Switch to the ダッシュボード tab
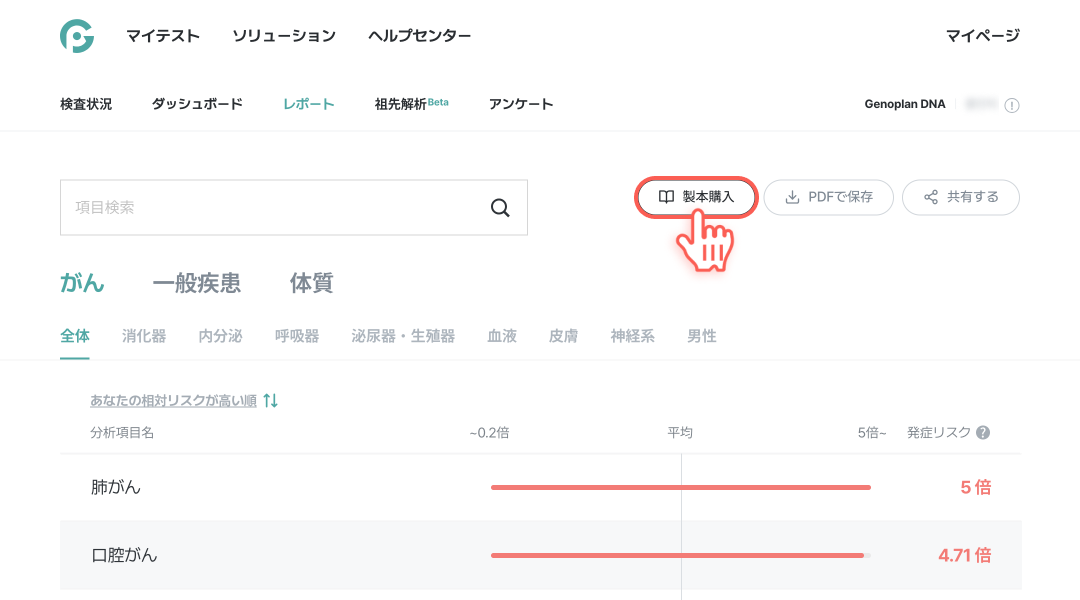 point(197,104)
